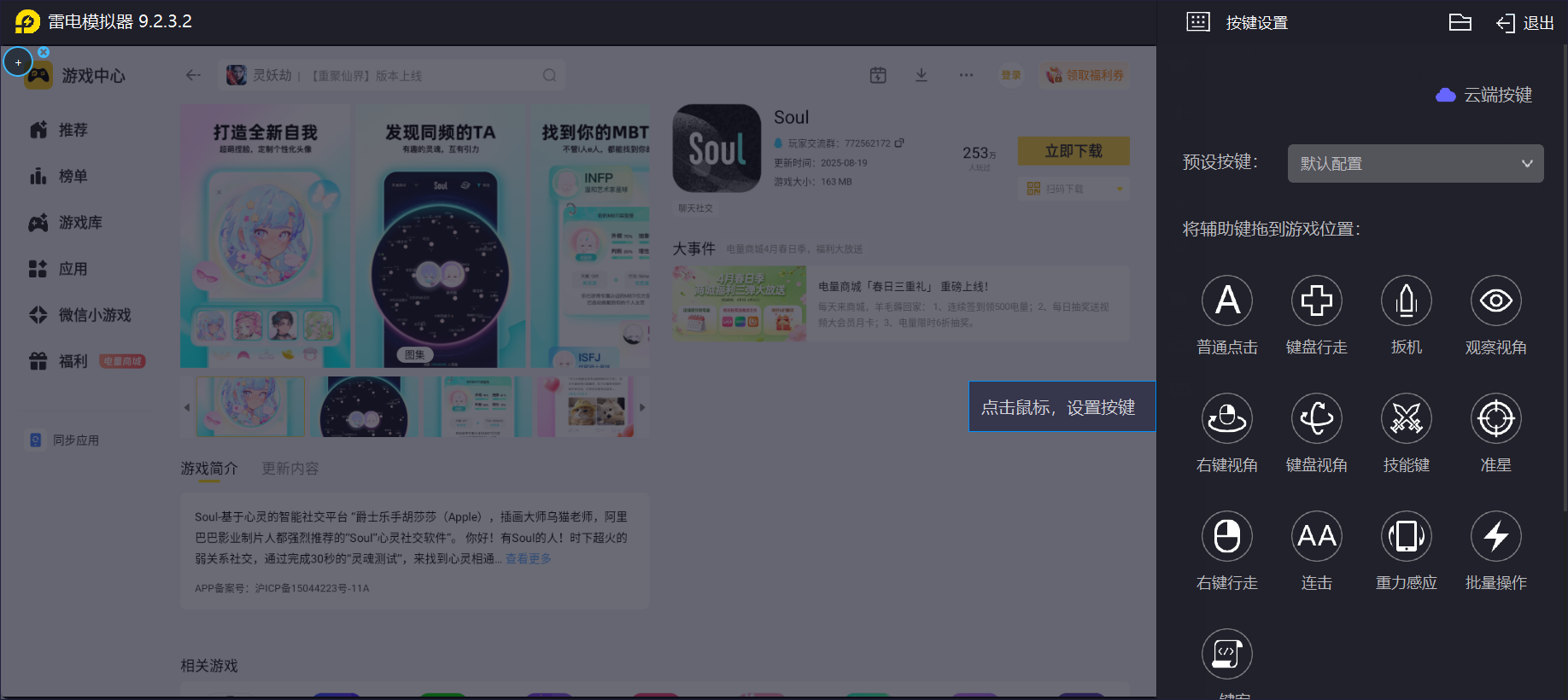Open 榜单 rankings in the sidebar
The width and height of the screenshot is (1568, 700).
pyautogui.click(x=60, y=176)
